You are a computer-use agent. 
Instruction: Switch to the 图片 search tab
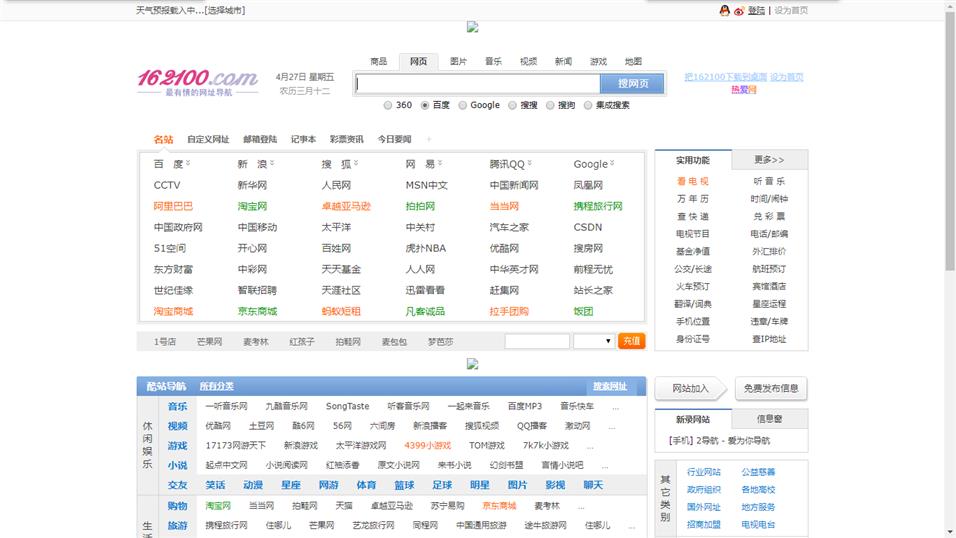(x=458, y=61)
